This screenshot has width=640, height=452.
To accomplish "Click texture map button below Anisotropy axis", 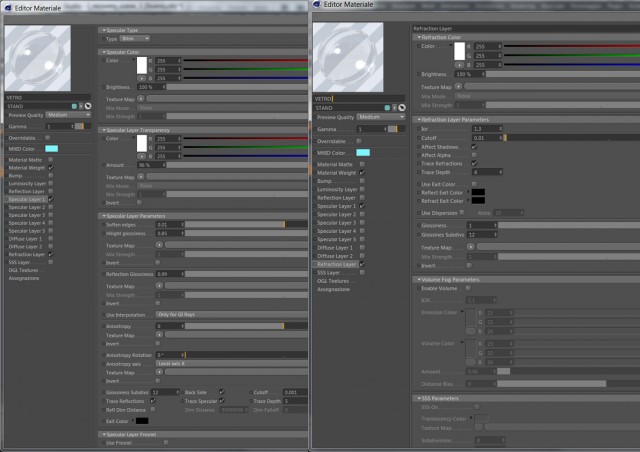I will pyautogui.click(x=159, y=372).
